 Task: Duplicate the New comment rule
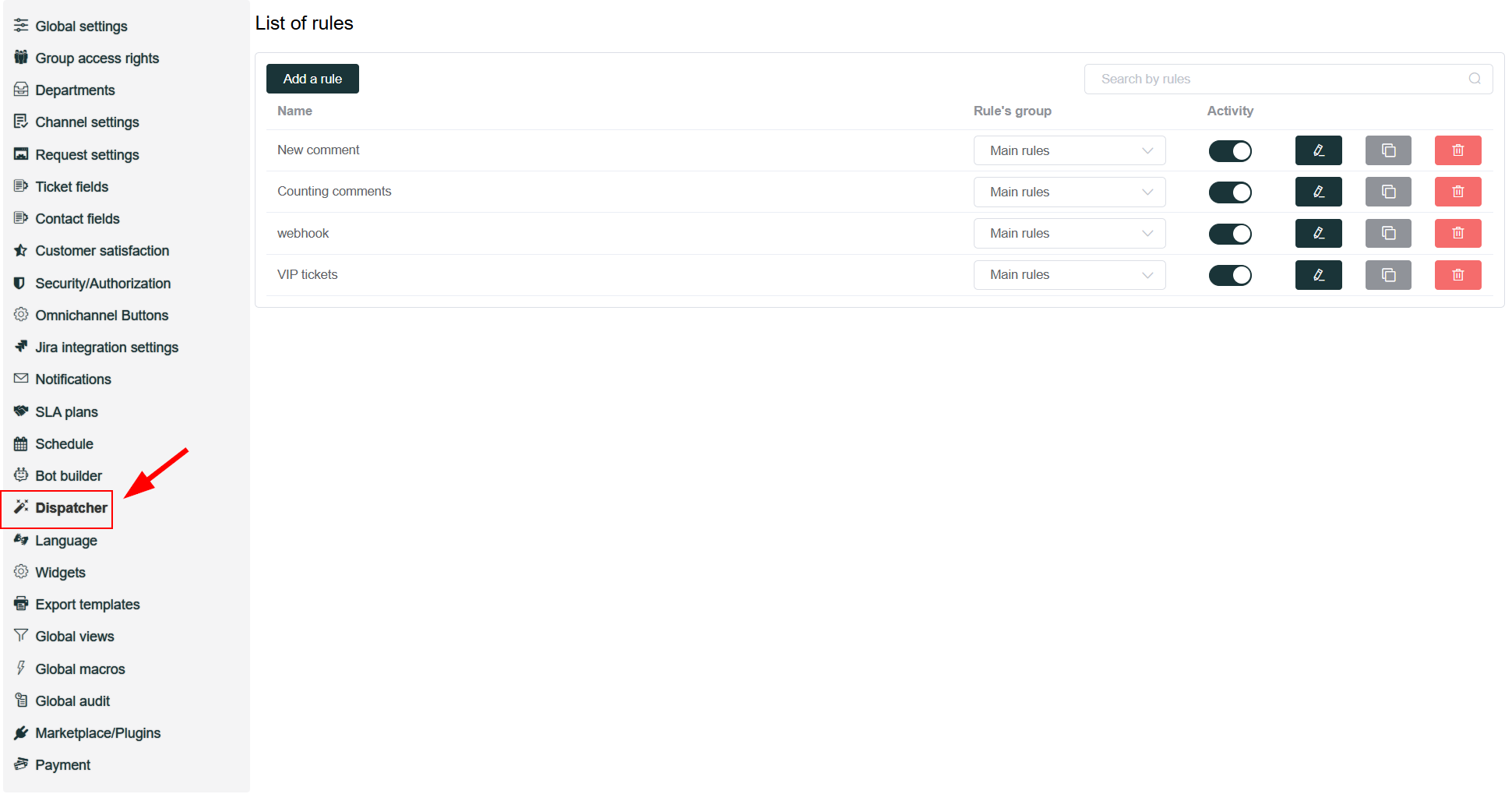[1388, 150]
